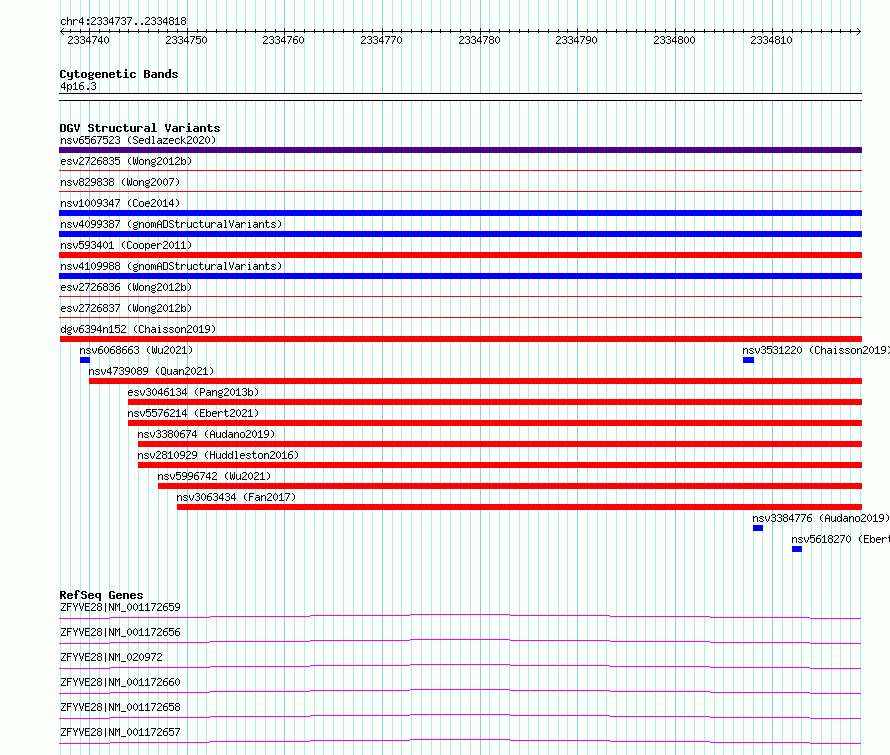
Task: Open the nsv4099387 (gnomADStructuralVariants) label
Action: [171, 224]
